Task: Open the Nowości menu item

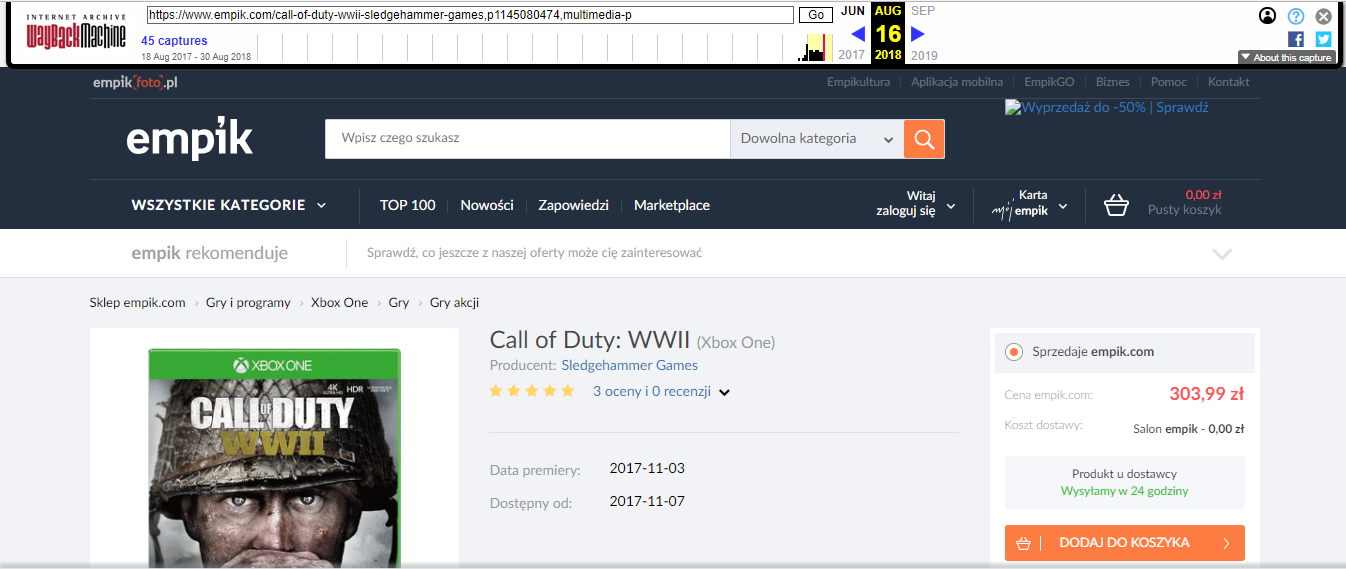Action: coord(487,205)
